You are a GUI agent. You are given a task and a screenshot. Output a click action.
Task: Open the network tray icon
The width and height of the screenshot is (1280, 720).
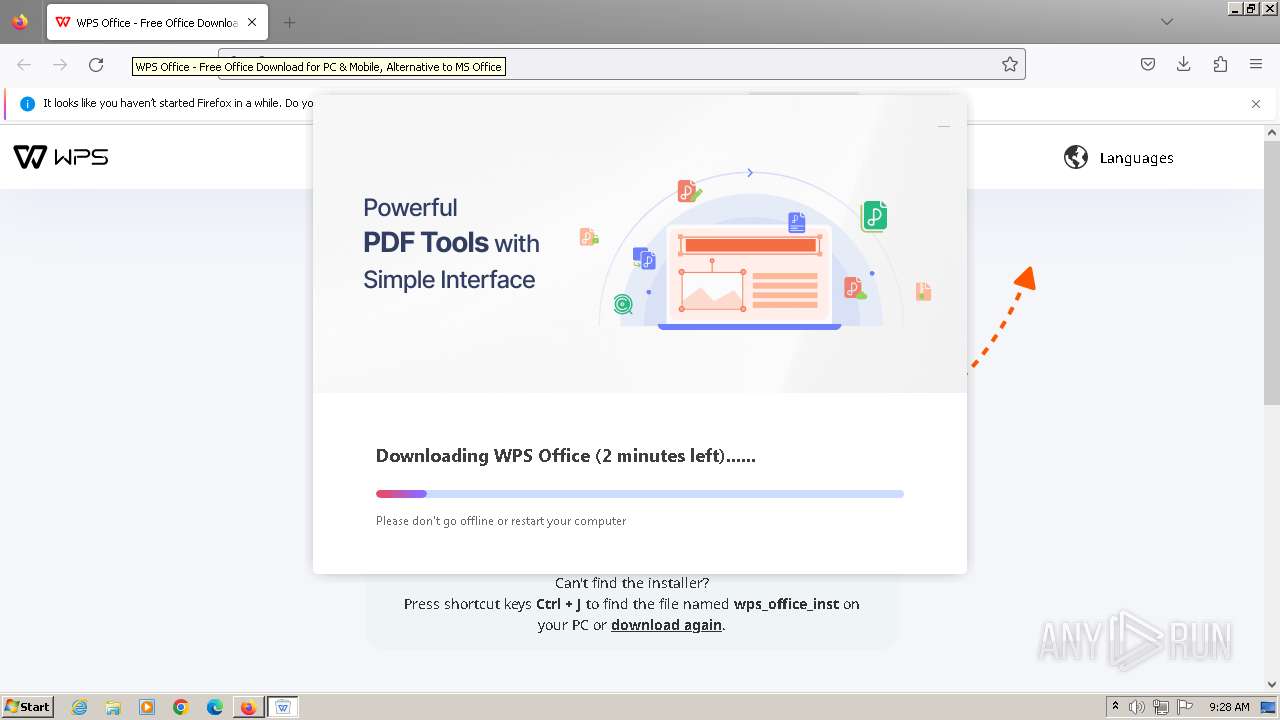1161,707
